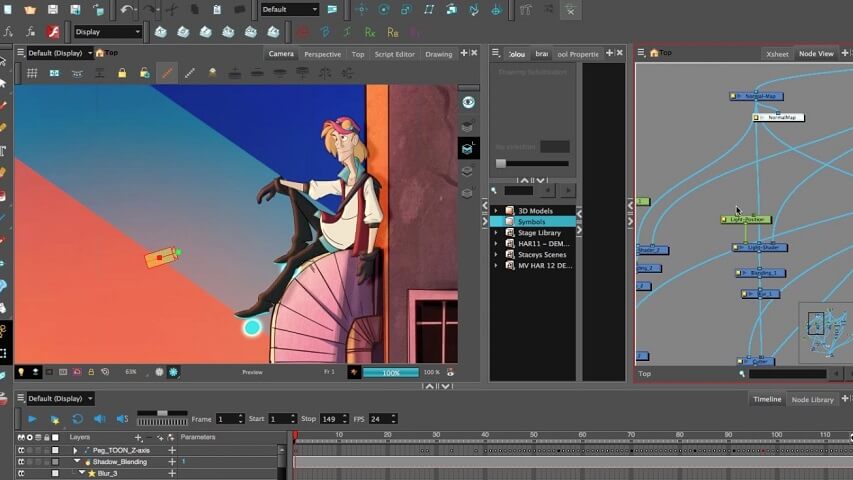The image size is (853, 480).
Task: Click the sound playback speaker icon
Action: [100, 419]
